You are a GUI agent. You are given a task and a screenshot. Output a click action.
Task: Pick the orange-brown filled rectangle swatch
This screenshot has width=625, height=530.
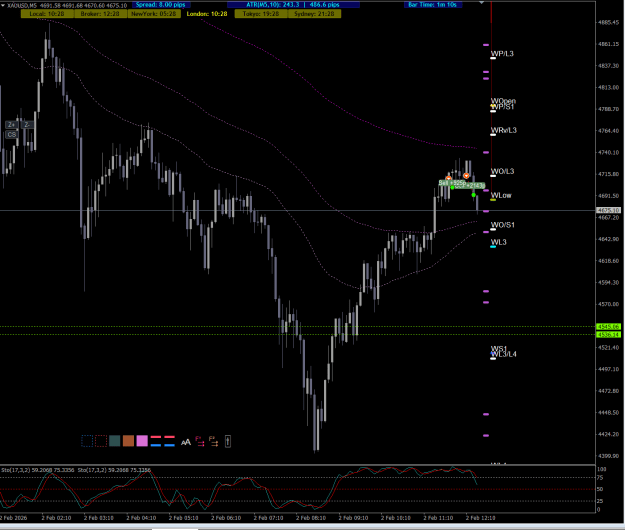click(128, 441)
